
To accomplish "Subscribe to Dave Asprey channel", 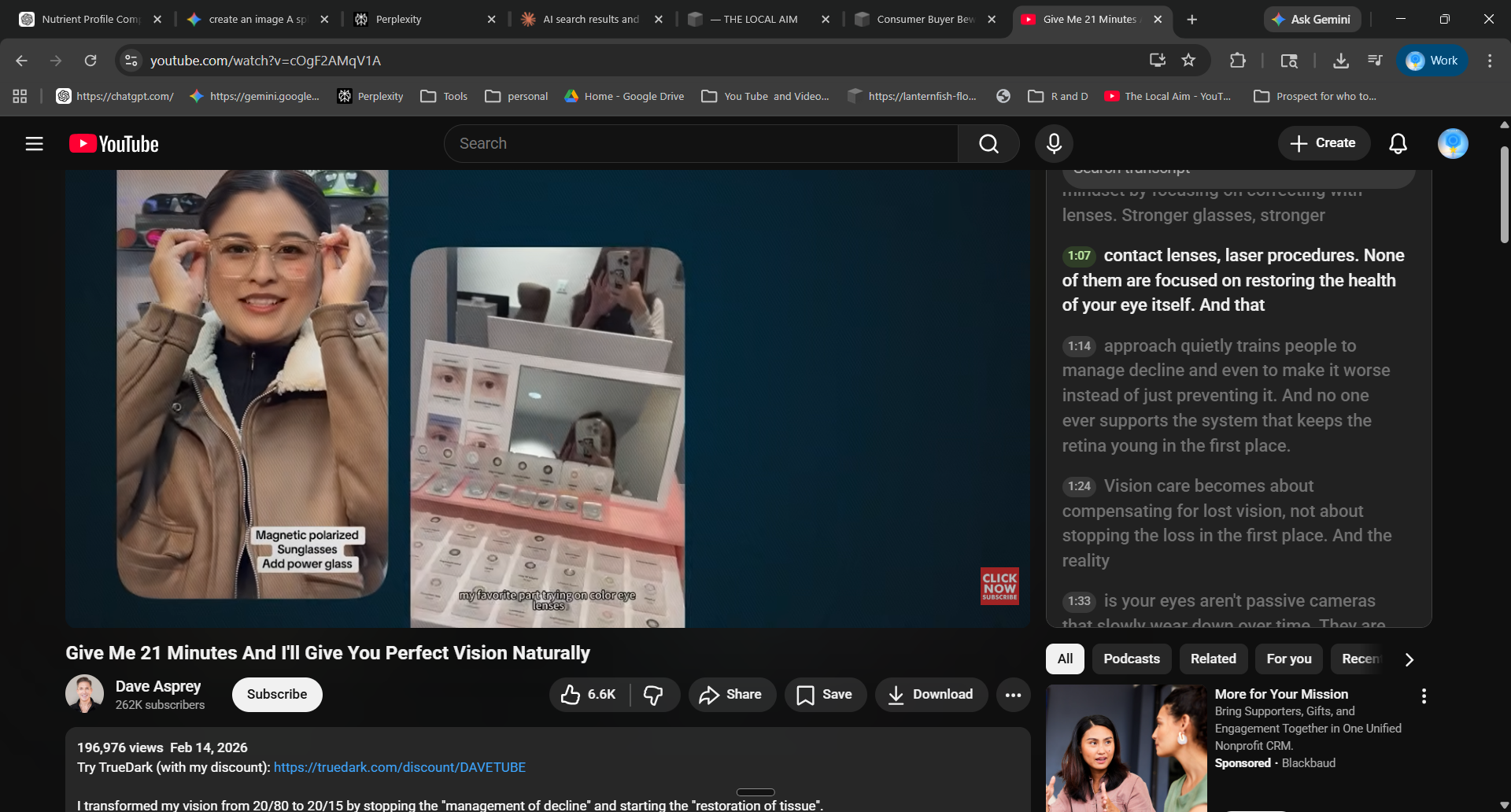I will pyautogui.click(x=277, y=695).
